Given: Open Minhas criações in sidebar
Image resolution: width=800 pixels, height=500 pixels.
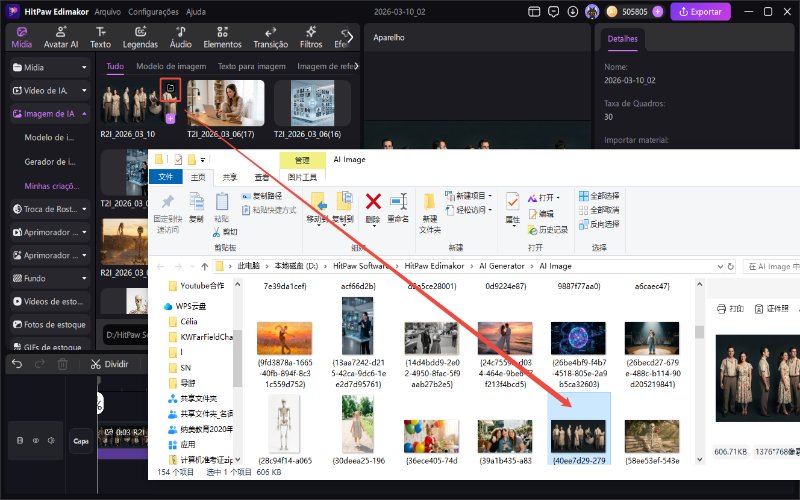Looking at the screenshot, I should pyautogui.click(x=54, y=185).
